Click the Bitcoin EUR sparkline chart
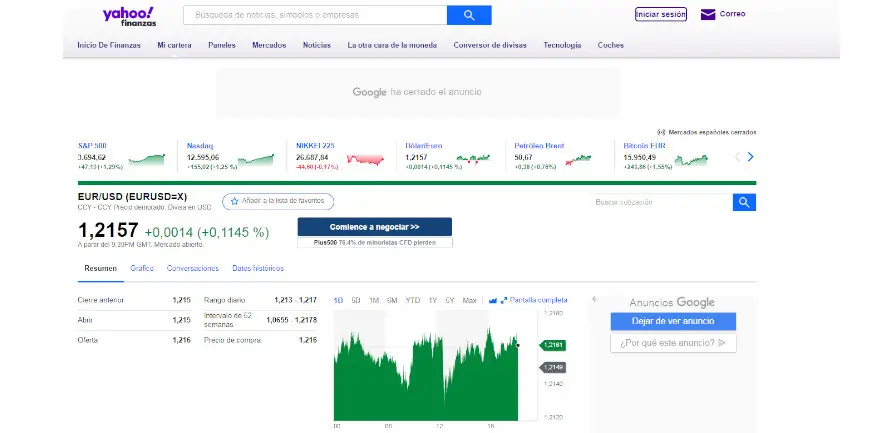Viewport: 890px width, 433px height. click(x=691, y=159)
